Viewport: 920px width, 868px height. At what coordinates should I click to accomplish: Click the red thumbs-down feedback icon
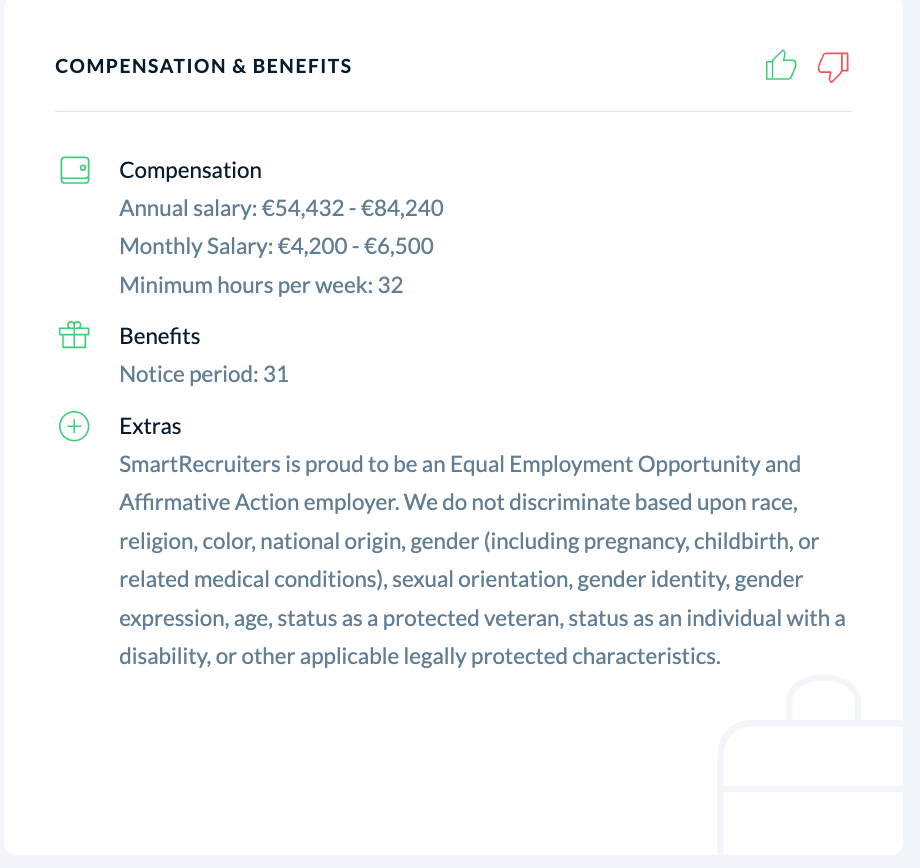click(x=833, y=66)
